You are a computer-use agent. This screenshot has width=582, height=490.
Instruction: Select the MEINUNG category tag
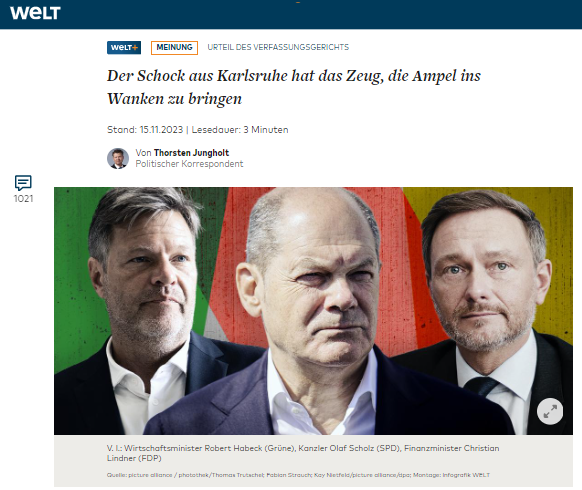coord(174,48)
